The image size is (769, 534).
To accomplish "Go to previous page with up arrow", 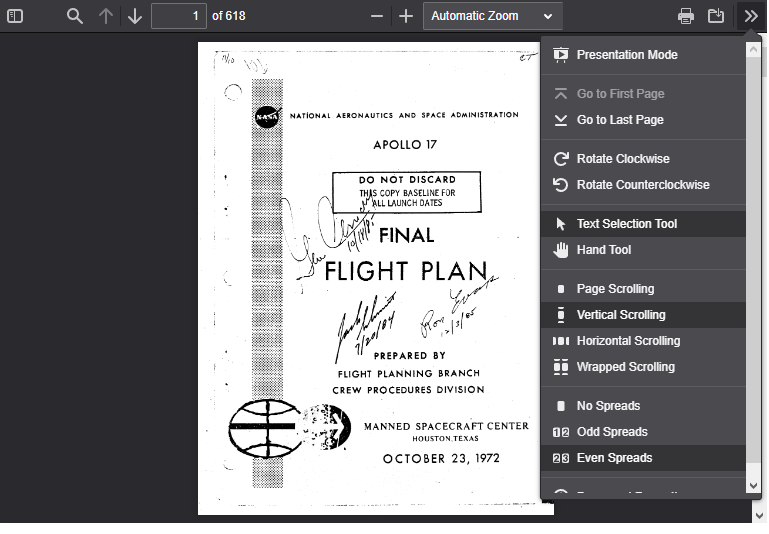I will pos(105,16).
